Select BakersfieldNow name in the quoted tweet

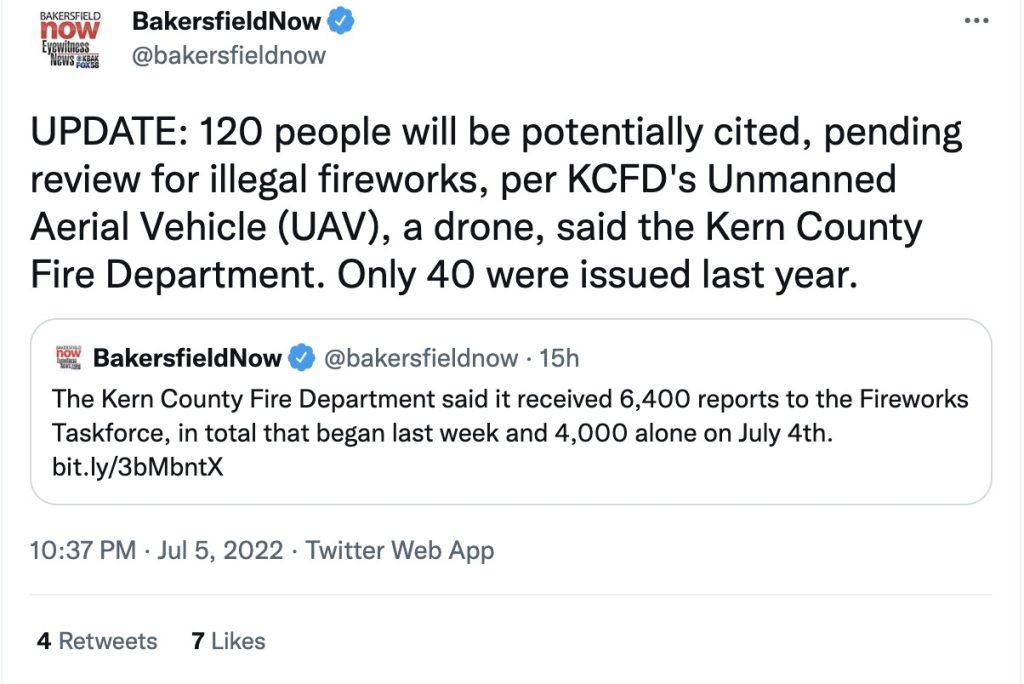click(x=187, y=357)
